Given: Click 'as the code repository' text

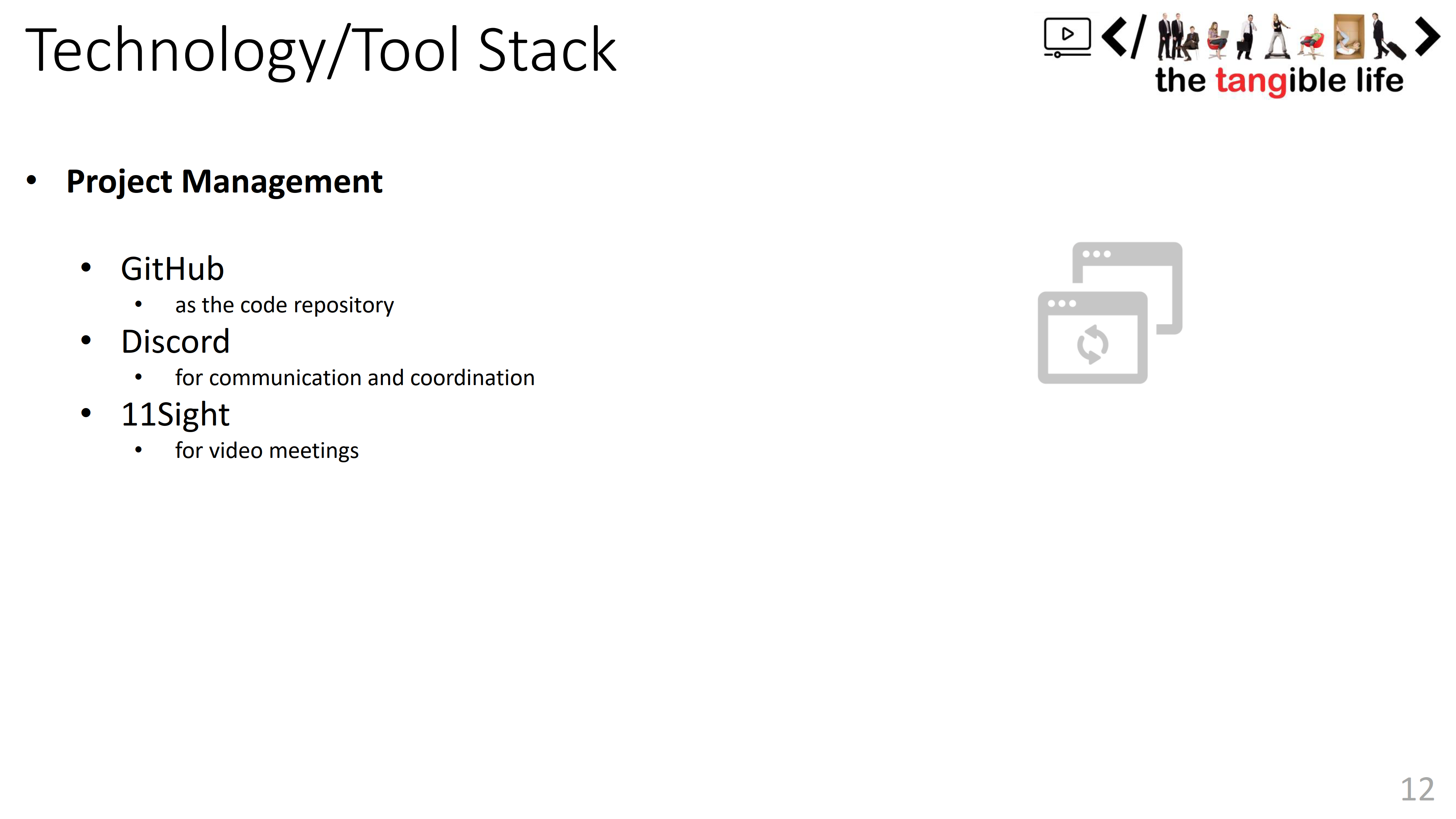Looking at the screenshot, I should 284,305.
